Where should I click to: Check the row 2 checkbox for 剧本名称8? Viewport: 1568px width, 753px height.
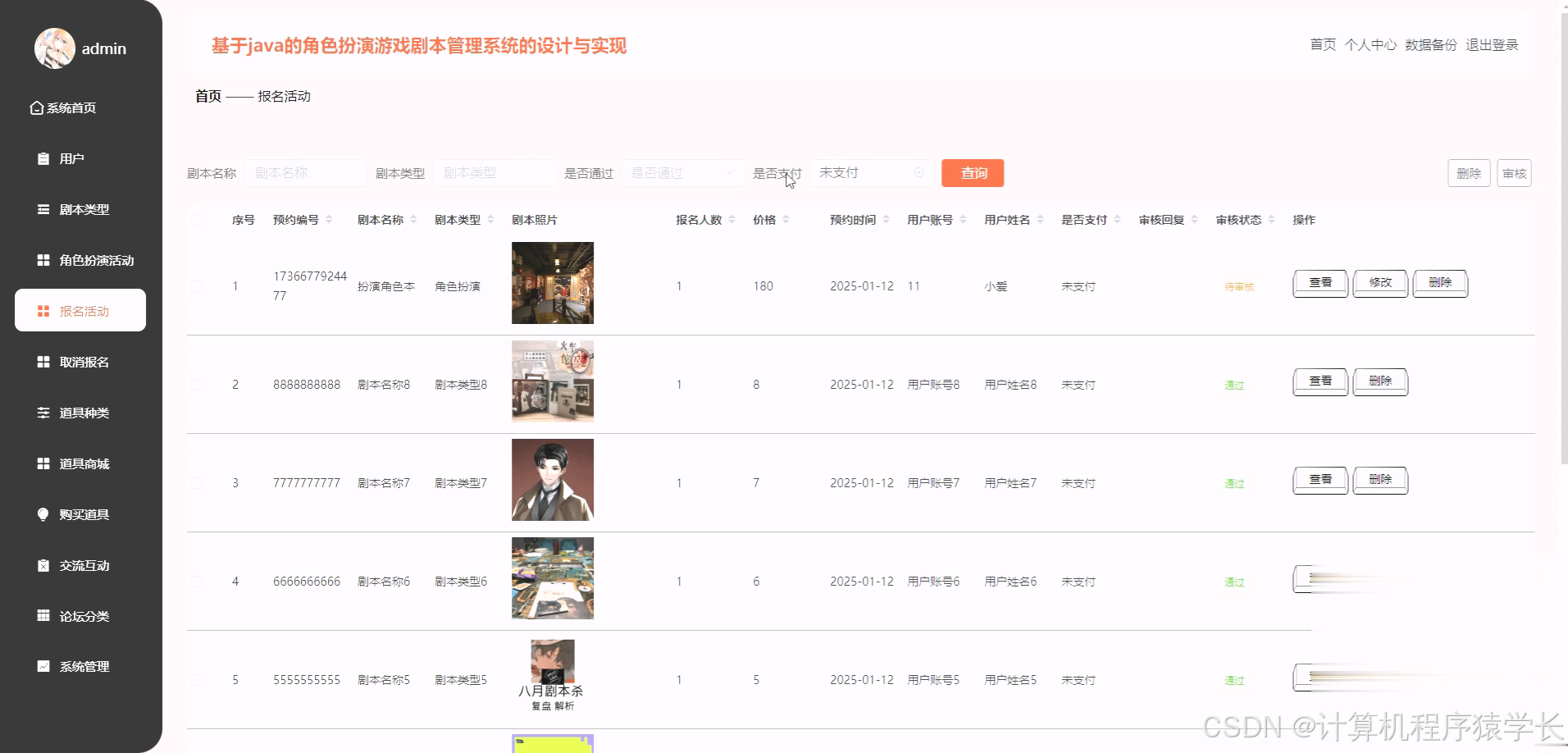pyautogui.click(x=197, y=385)
